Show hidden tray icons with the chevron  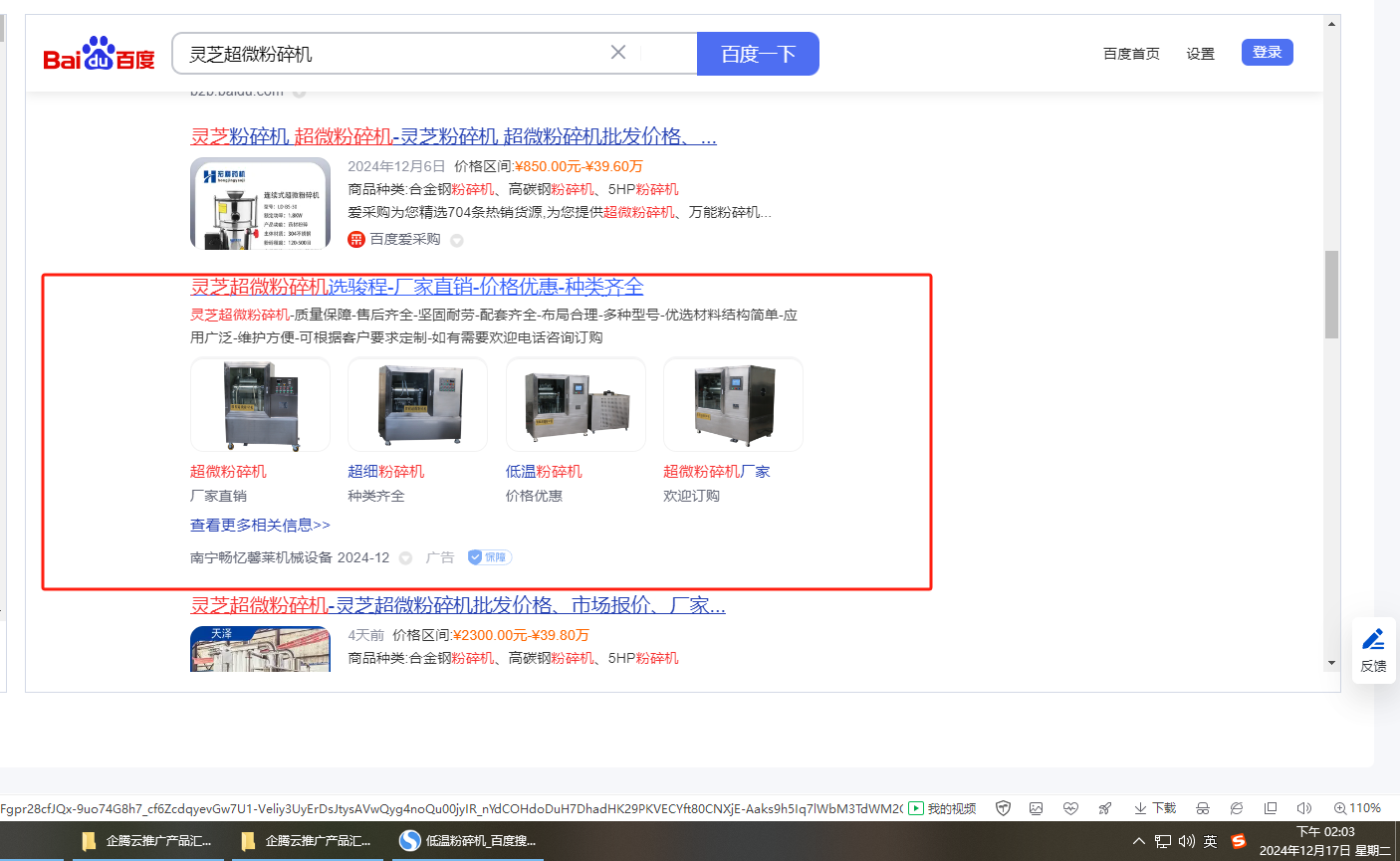click(1139, 841)
